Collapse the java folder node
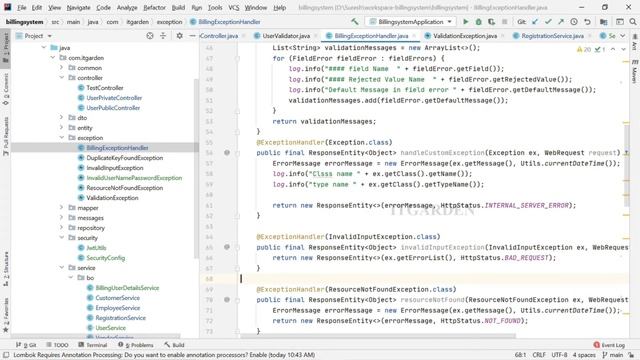Screen dimensions: 640x360 44,48
